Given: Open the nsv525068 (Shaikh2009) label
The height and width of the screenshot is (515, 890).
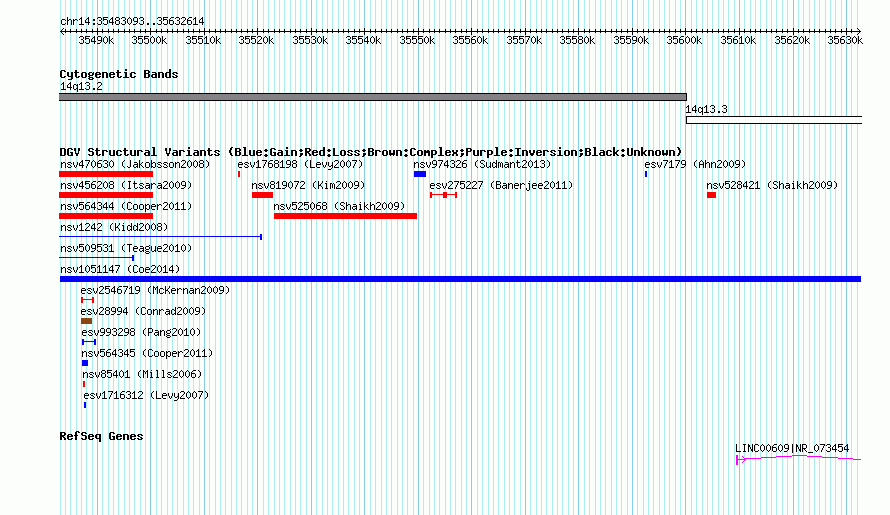Looking at the screenshot, I should (339, 206).
